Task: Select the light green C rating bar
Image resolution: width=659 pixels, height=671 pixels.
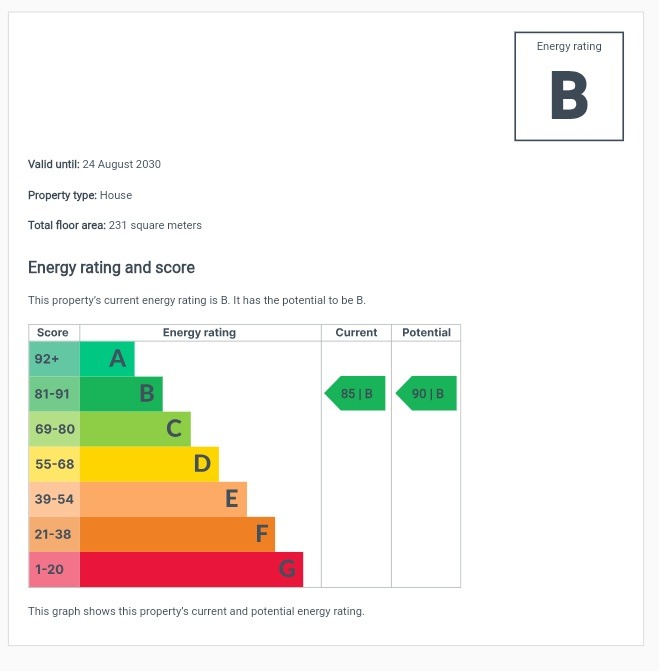Action: coord(135,429)
